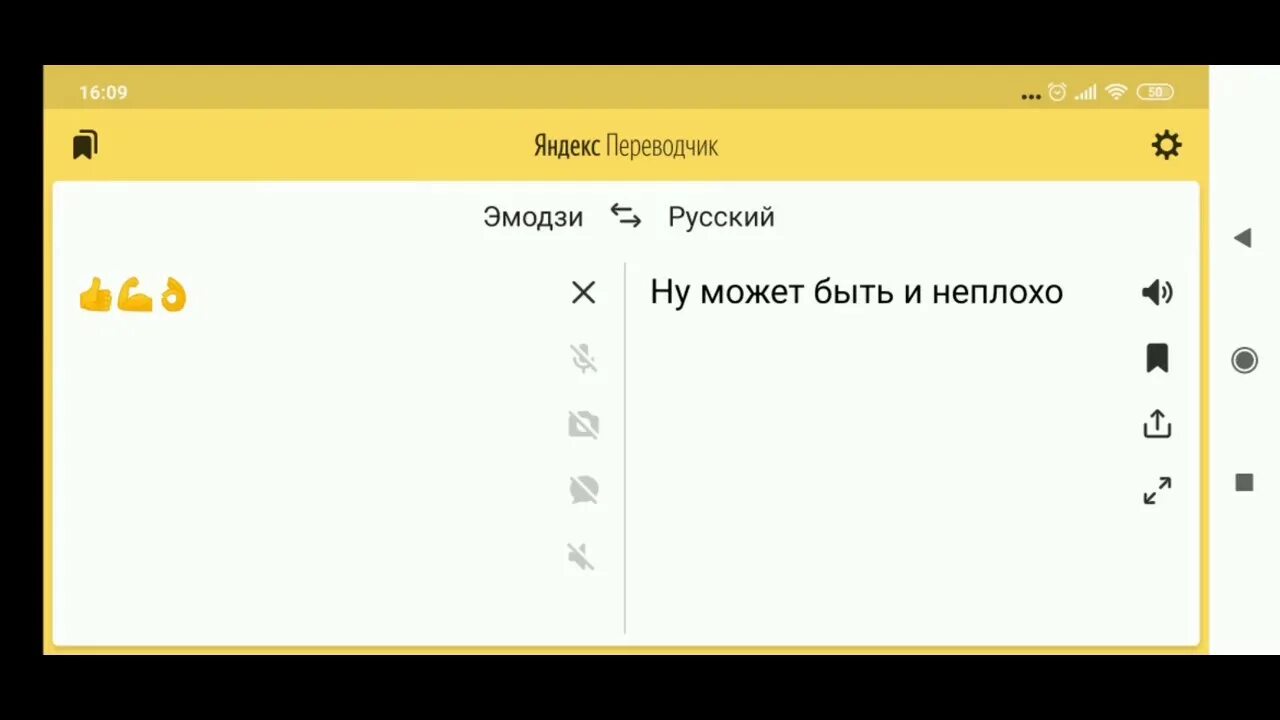The image size is (1280, 720).
Task: Bookmark the translation
Action: pyautogui.click(x=1157, y=358)
